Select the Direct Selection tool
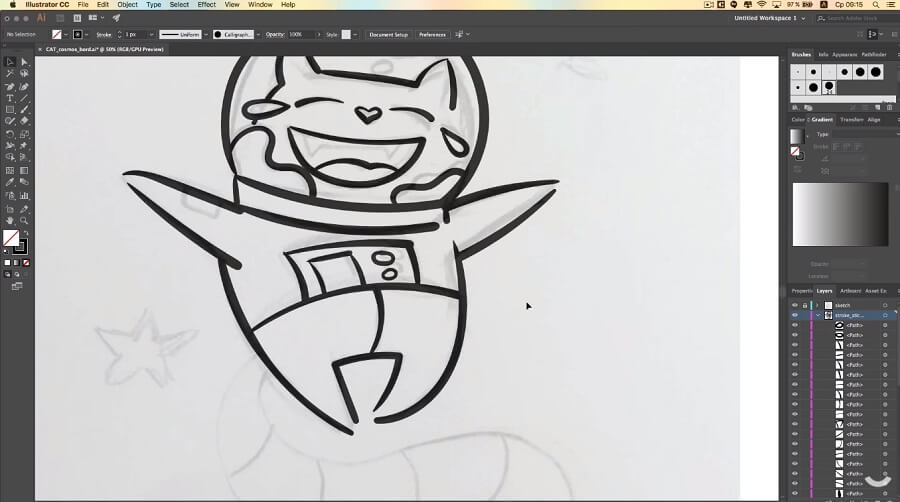Image resolution: width=900 pixels, height=502 pixels. pyautogui.click(x=24, y=62)
